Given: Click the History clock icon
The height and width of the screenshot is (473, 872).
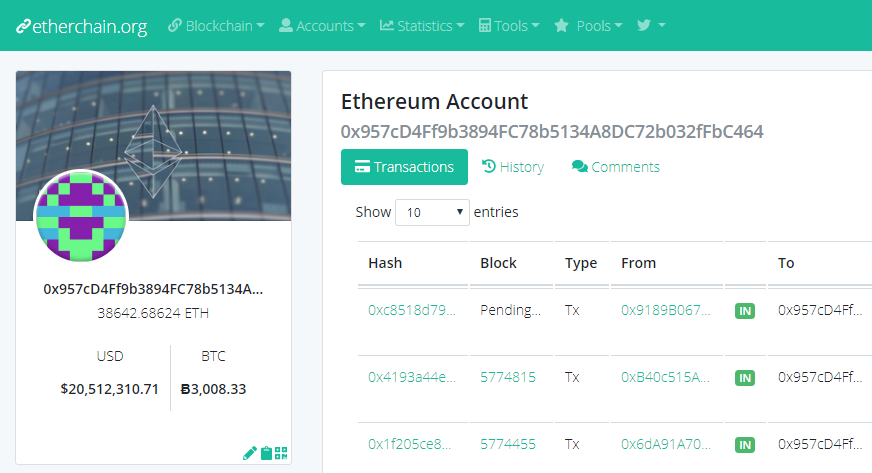Looking at the screenshot, I should [489, 166].
